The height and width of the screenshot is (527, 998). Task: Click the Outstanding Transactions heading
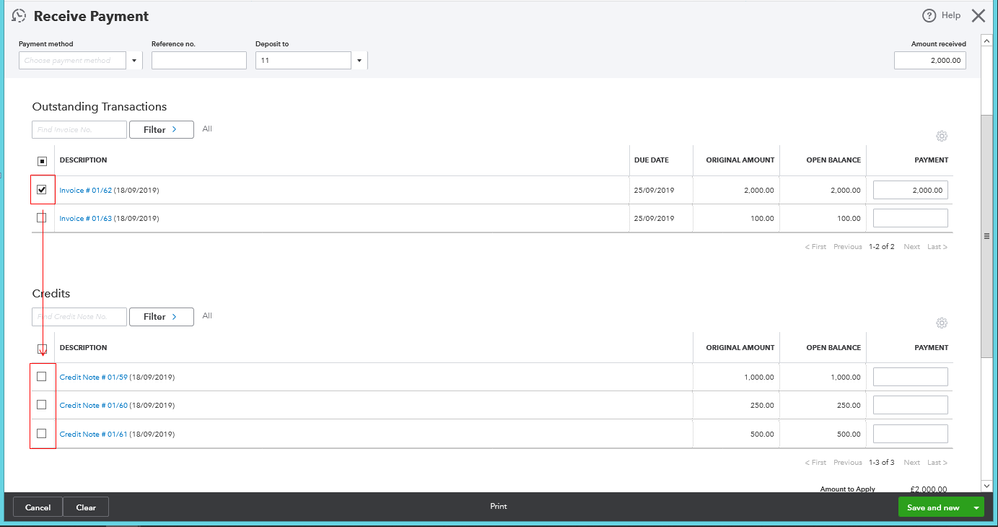pyautogui.click(x=99, y=107)
